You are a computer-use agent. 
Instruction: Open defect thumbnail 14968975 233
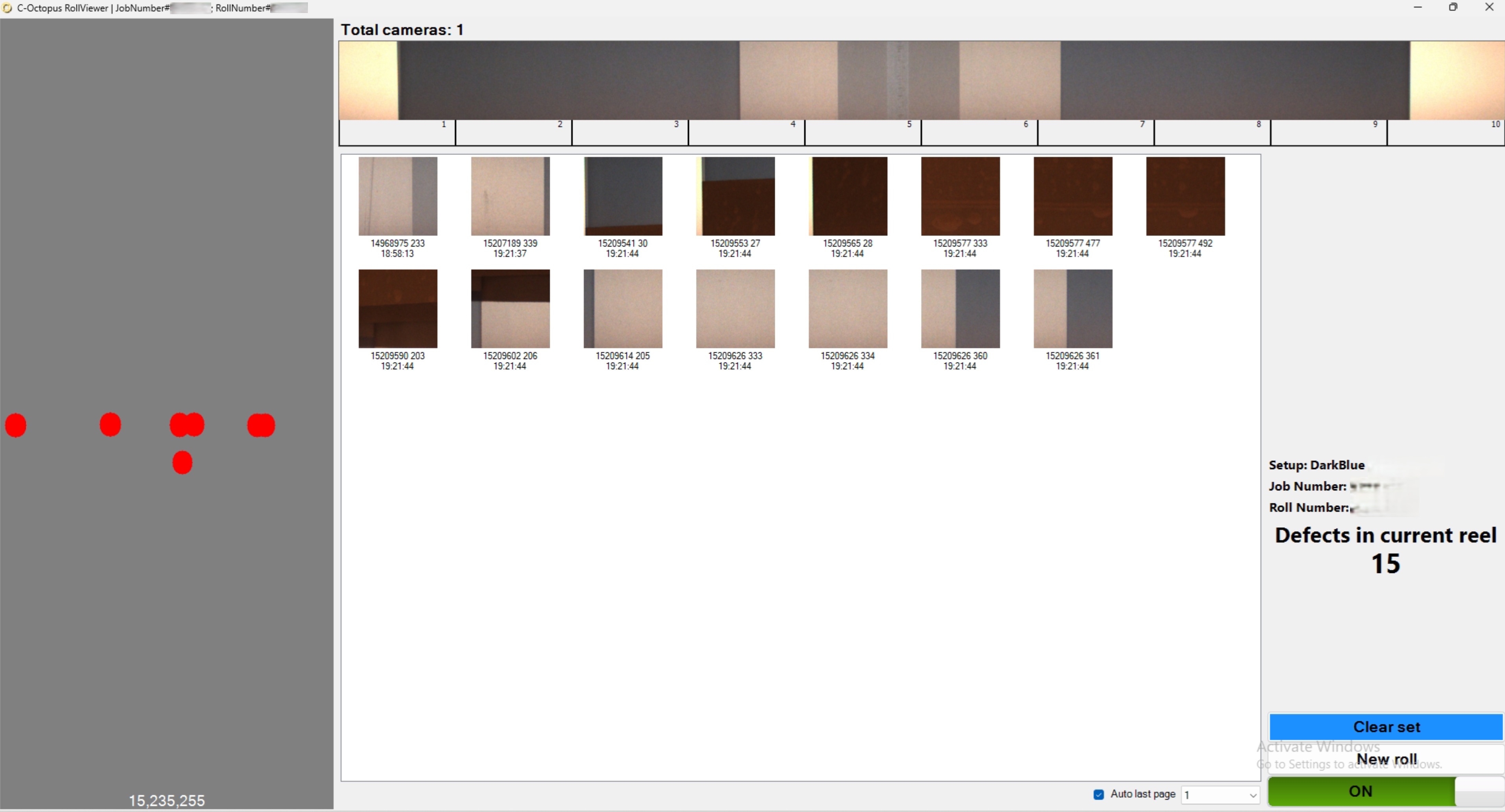pos(397,196)
